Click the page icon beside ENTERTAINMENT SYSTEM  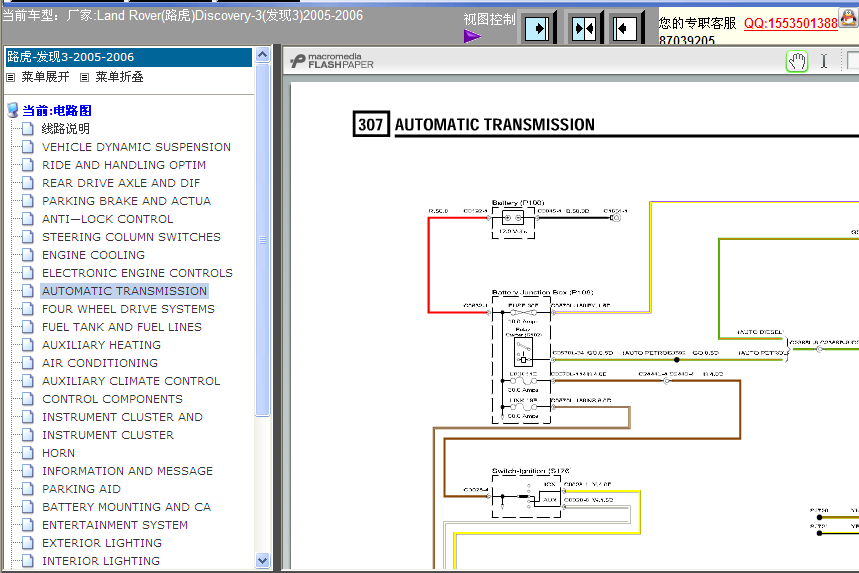27,525
